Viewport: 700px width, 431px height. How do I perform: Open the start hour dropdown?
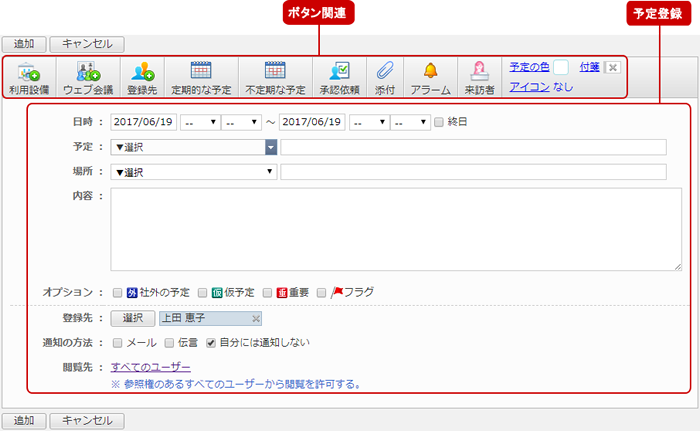(x=200, y=122)
